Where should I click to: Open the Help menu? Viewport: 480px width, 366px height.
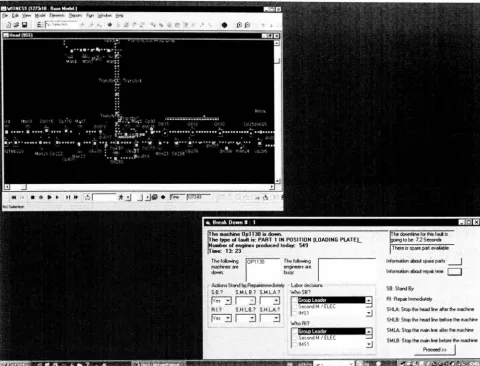point(120,16)
